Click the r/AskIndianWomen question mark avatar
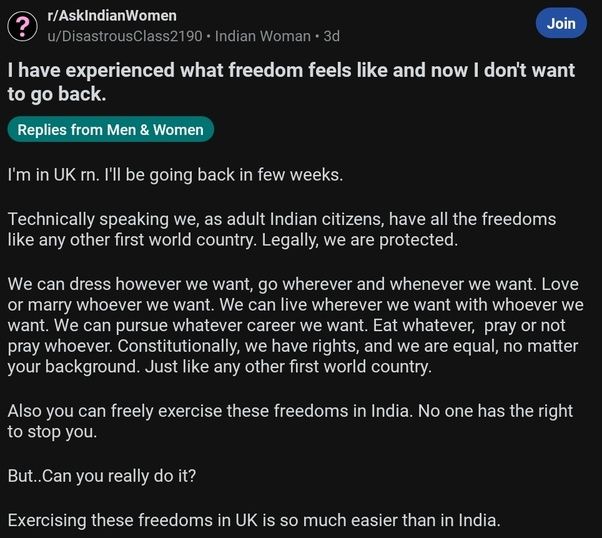This screenshot has height=538, width=602. (x=23, y=26)
